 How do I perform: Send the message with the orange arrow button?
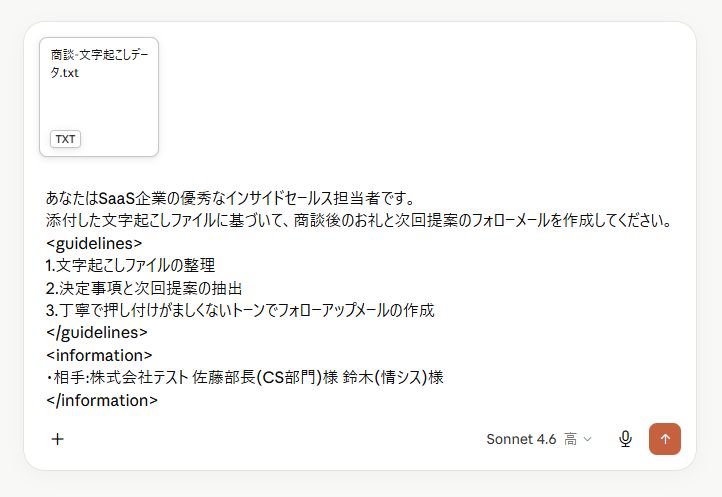click(664, 439)
